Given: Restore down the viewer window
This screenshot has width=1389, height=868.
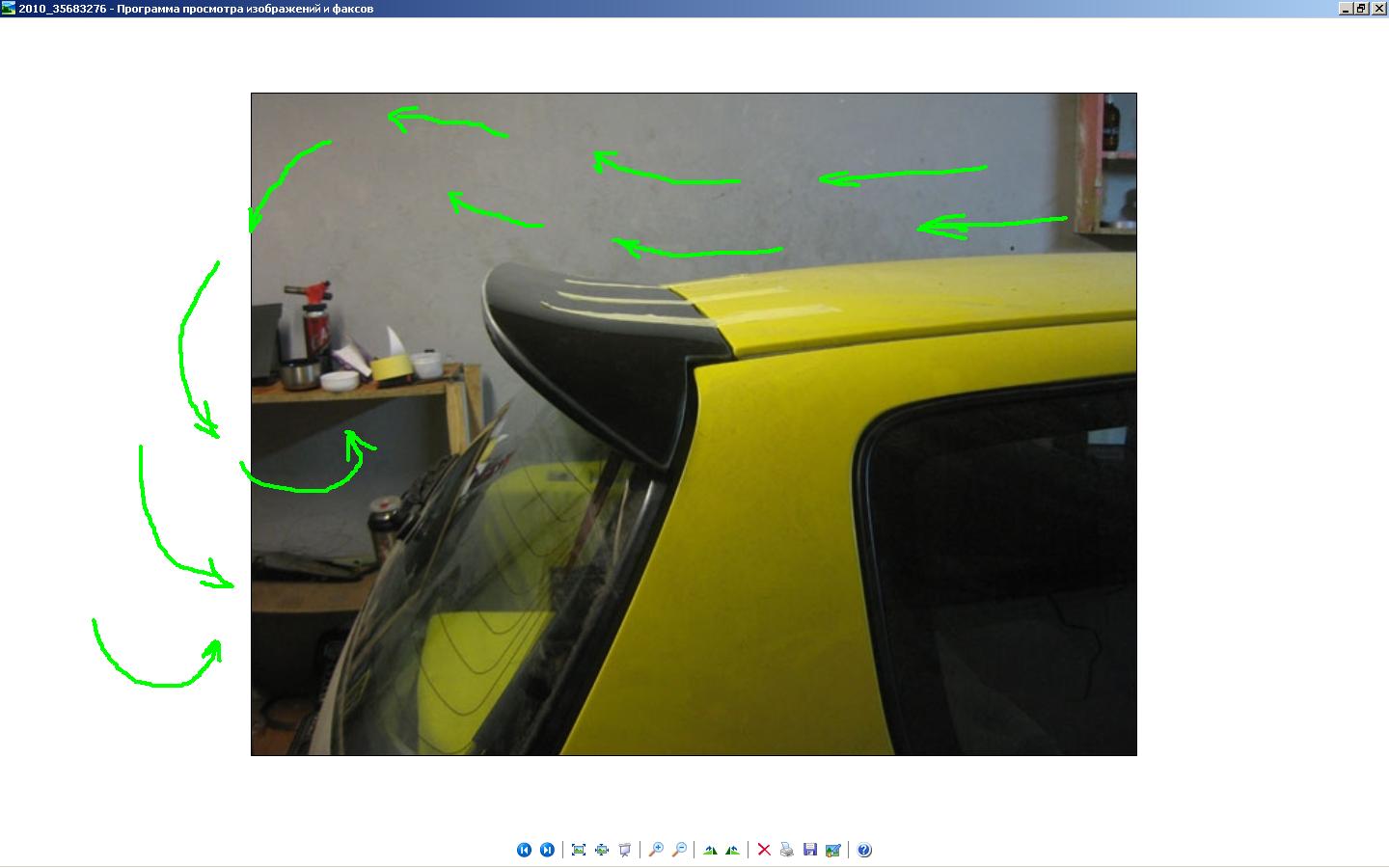Looking at the screenshot, I should (1361, 9).
